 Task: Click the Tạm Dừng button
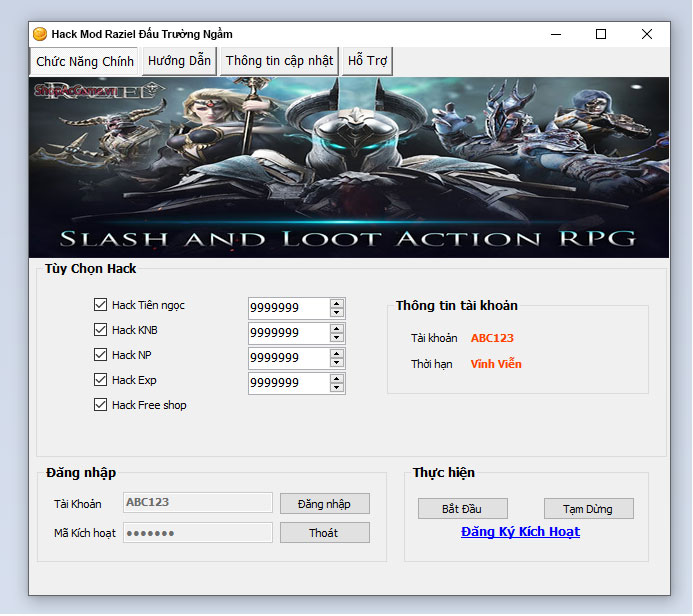point(588,509)
